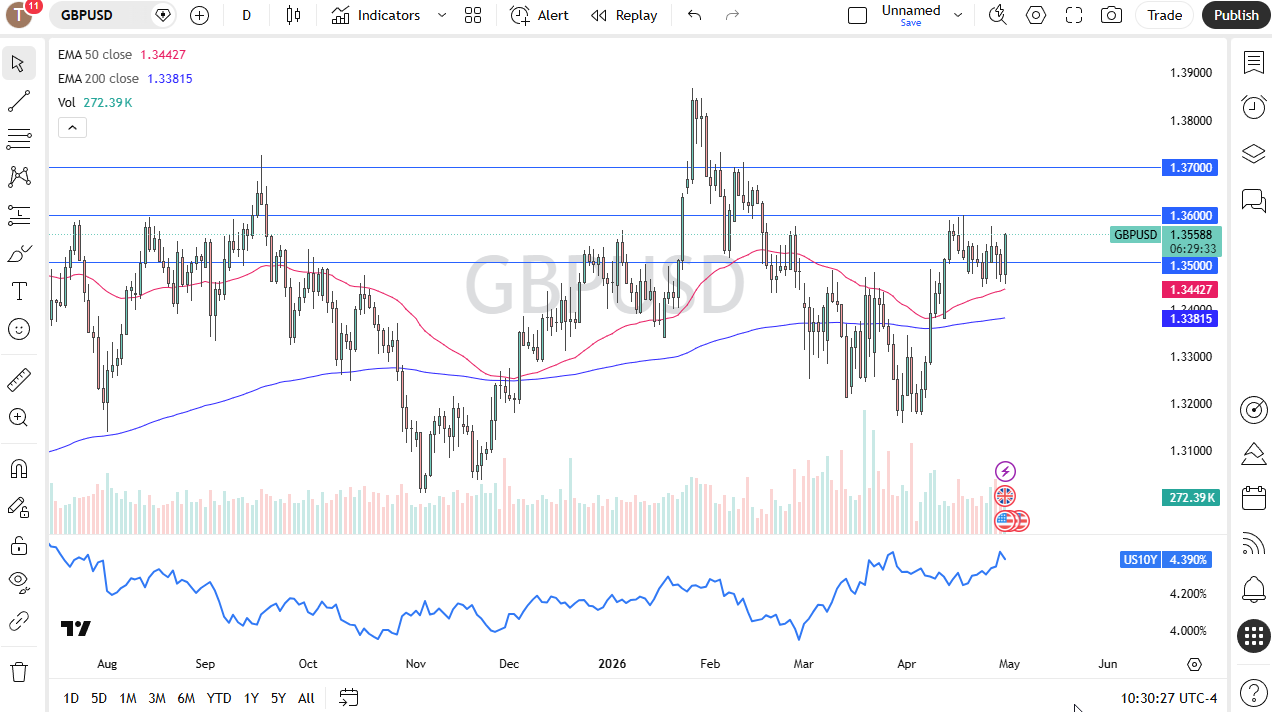This screenshot has height=712, width=1272.
Task: Start bar Replay mode
Action: (x=624, y=15)
